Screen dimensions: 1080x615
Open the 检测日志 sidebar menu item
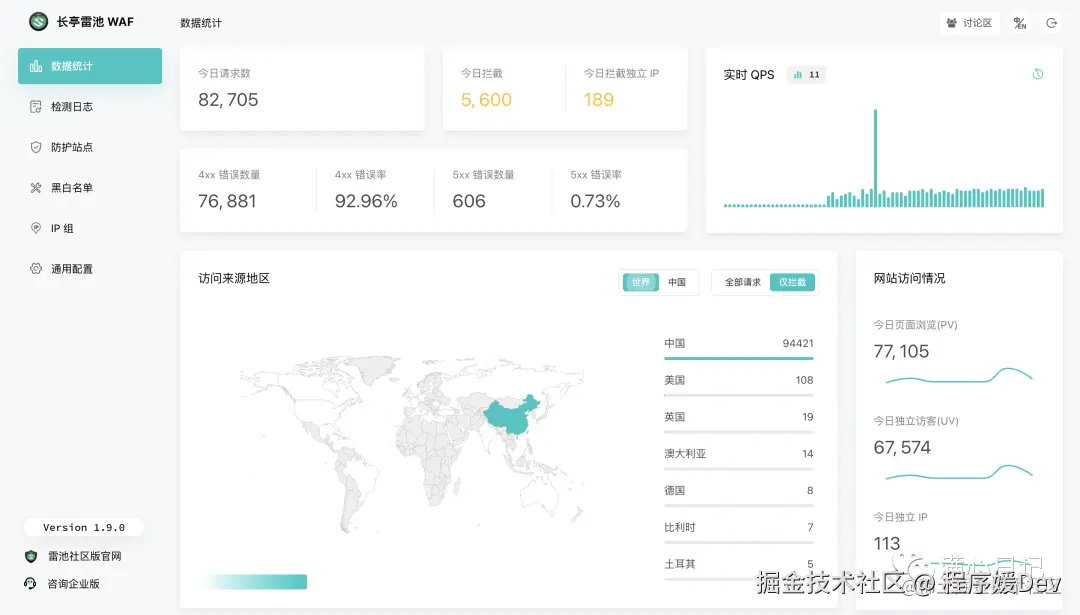coord(90,107)
